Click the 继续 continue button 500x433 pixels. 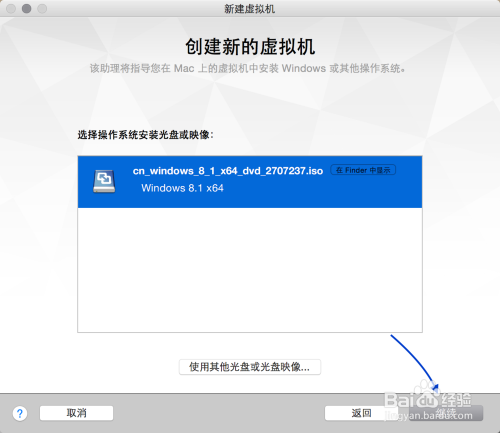(446, 413)
